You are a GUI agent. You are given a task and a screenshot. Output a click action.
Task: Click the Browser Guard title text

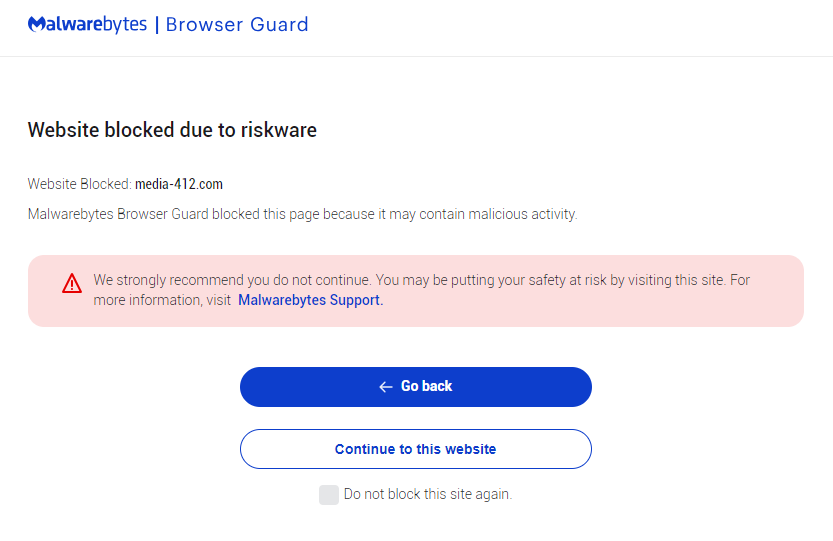pyautogui.click(x=237, y=24)
